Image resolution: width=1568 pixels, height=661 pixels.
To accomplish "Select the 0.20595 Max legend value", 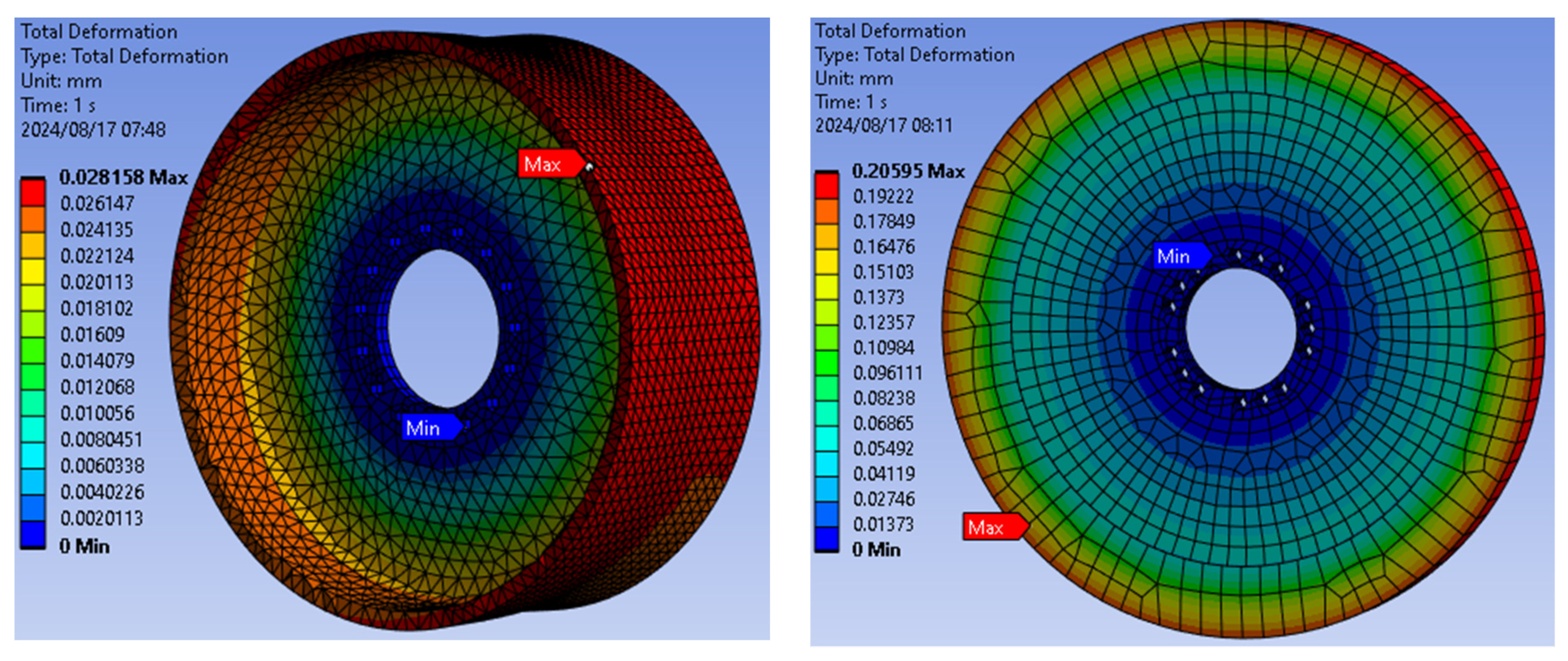I will tap(908, 171).
